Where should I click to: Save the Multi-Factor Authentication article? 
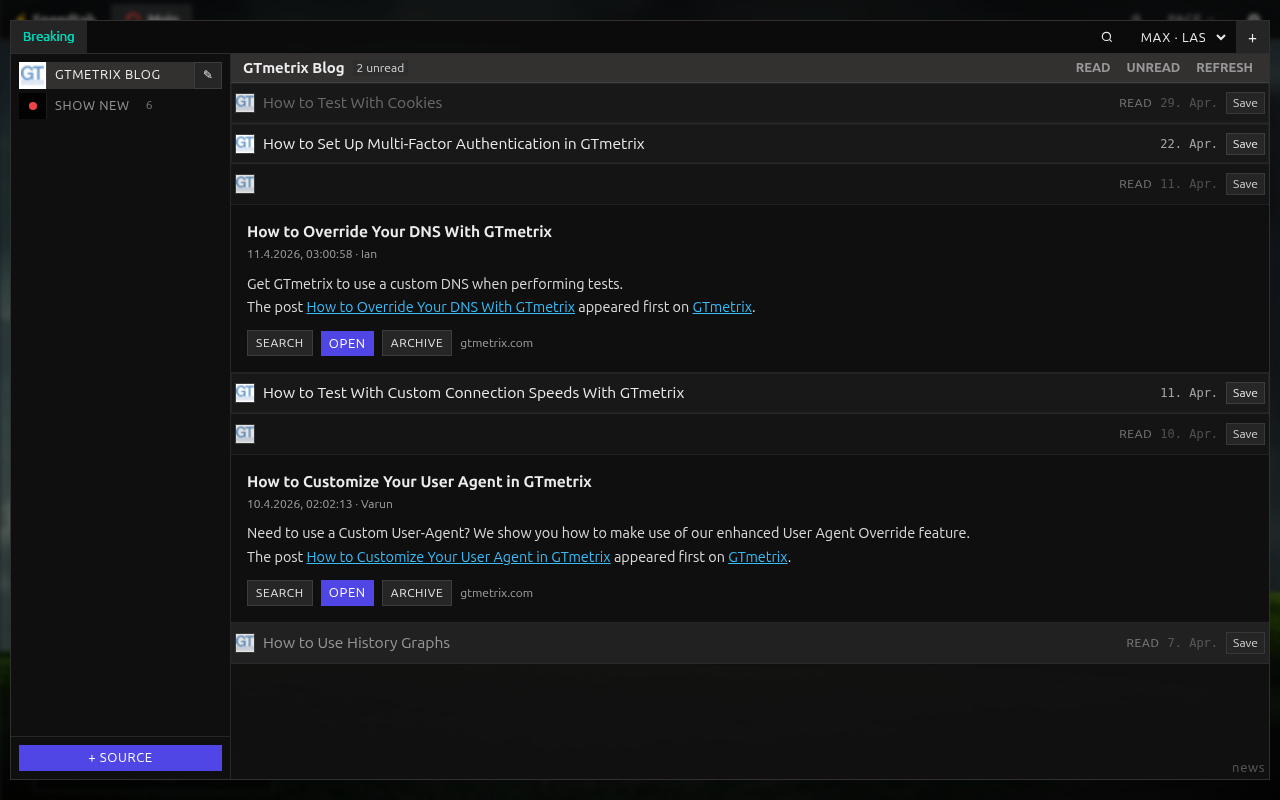(1245, 144)
